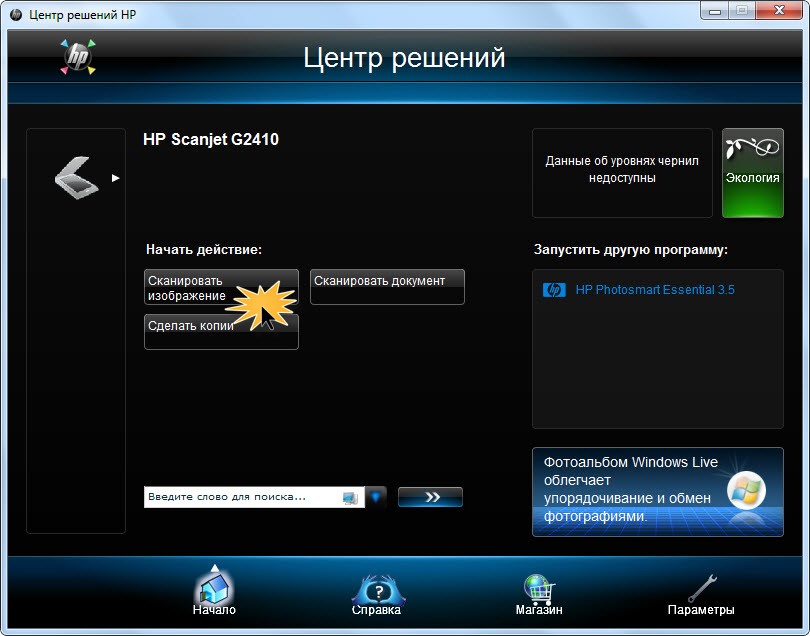
Task: Click Сканировать изображение button
Action: 221,287
